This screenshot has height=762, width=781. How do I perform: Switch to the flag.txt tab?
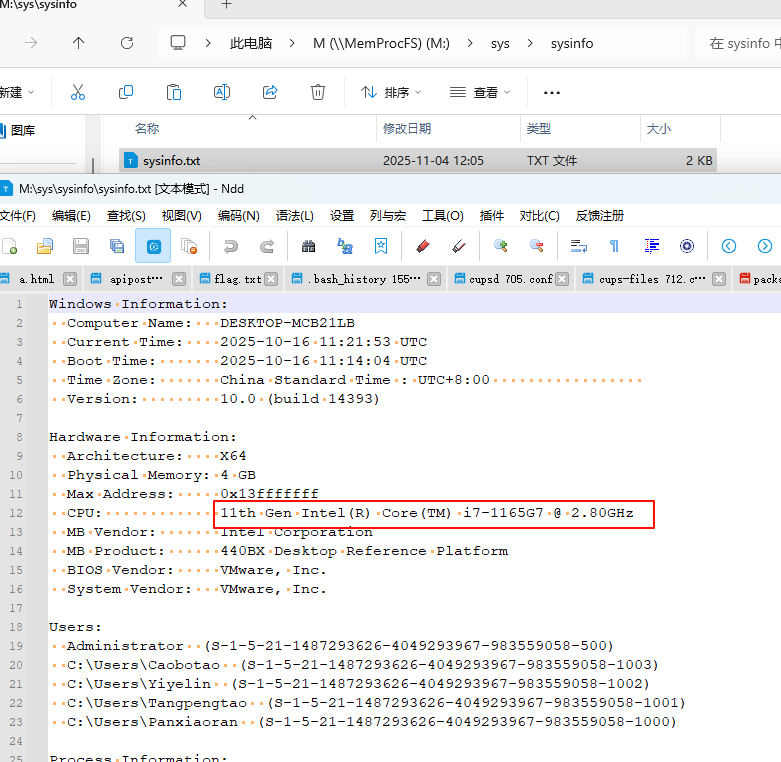(238, 279)
